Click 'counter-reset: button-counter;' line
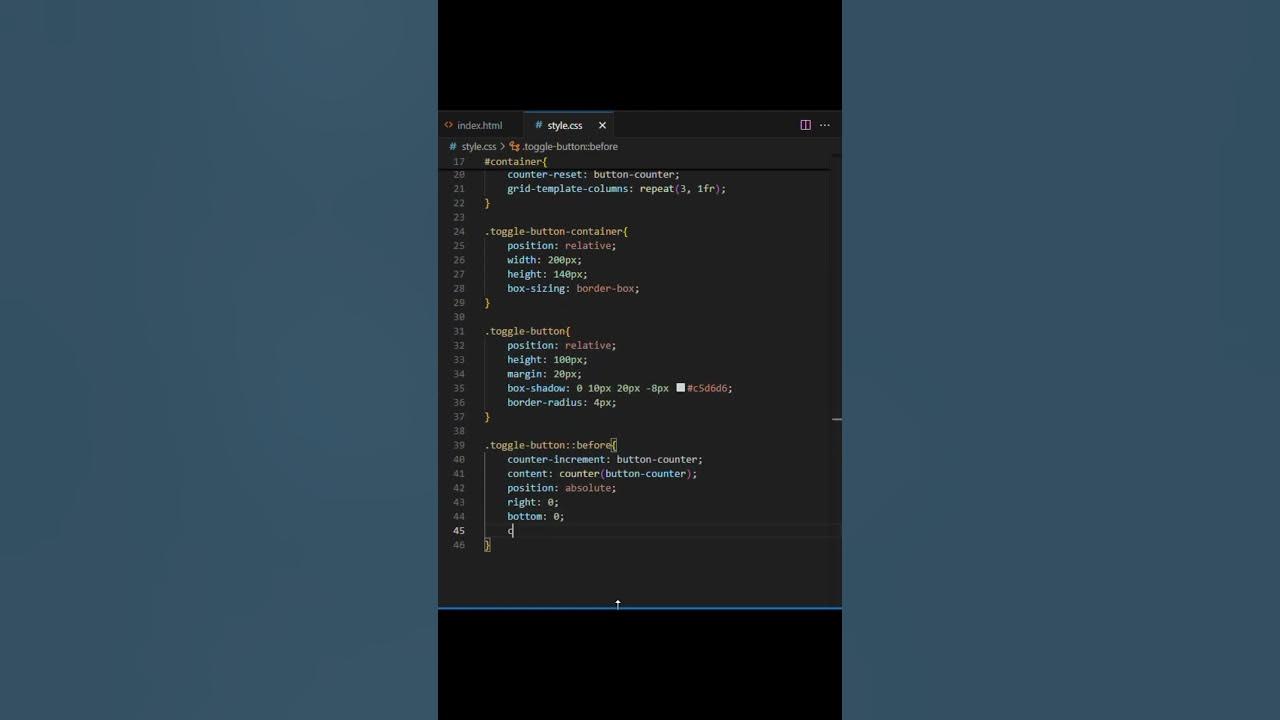Image resolution: width=1280 pixels, height=720 pixels. coord(593,174)
